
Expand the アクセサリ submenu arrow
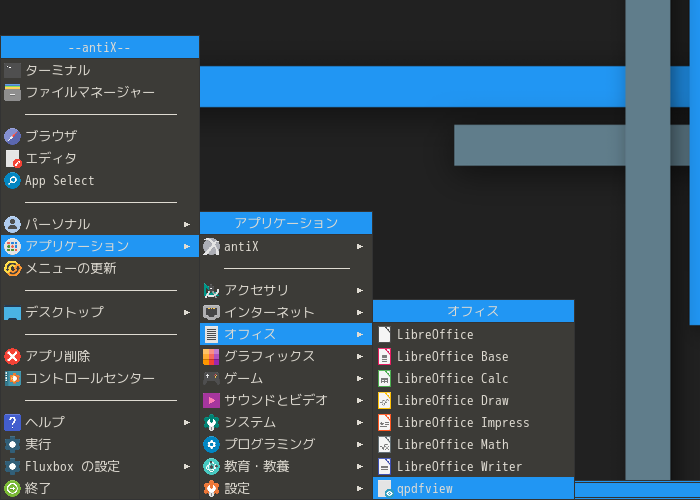tap(360, 290)
